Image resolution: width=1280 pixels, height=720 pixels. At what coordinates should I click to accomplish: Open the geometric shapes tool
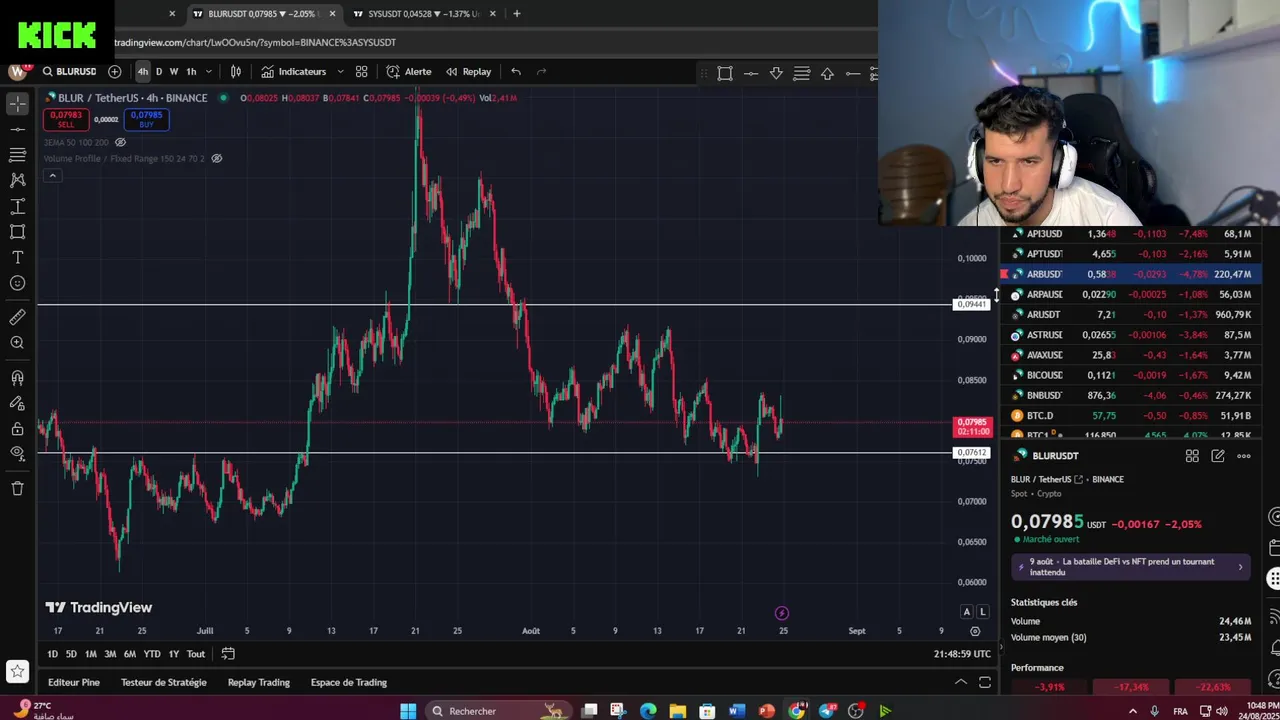(x=17, y=232)
